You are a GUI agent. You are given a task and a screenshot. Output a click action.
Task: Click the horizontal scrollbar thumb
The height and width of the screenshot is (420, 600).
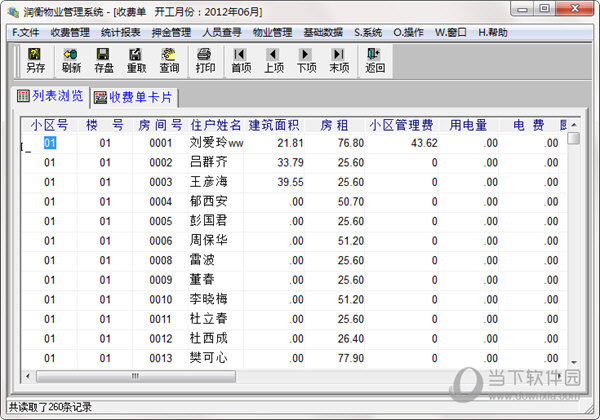point(136,376)
